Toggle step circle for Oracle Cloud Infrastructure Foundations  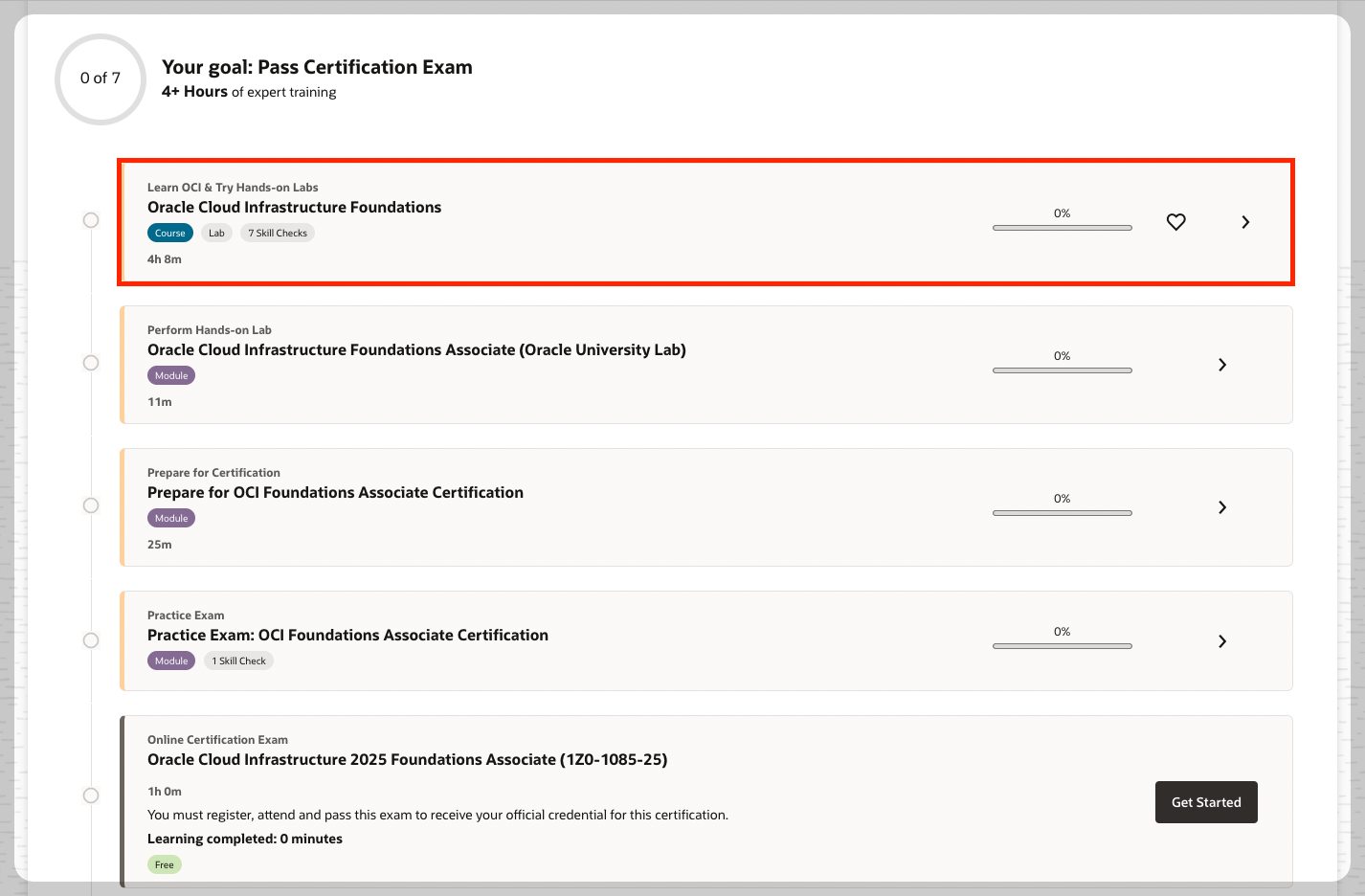pyautogui.click(x=91, y=220)
